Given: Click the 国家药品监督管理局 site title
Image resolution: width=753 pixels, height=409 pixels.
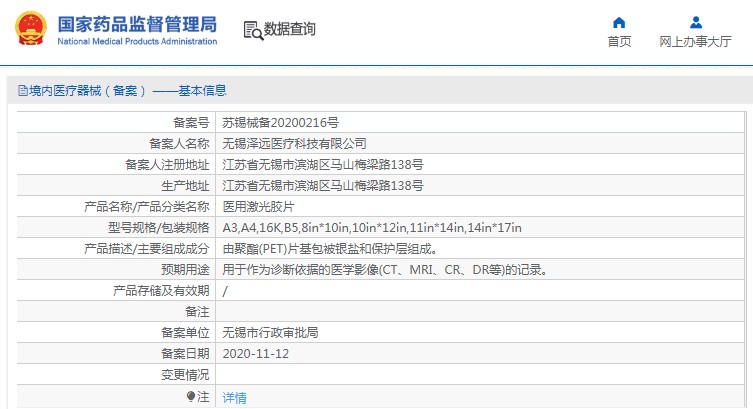Looking at the screenshot, I should tap(137, 24).
